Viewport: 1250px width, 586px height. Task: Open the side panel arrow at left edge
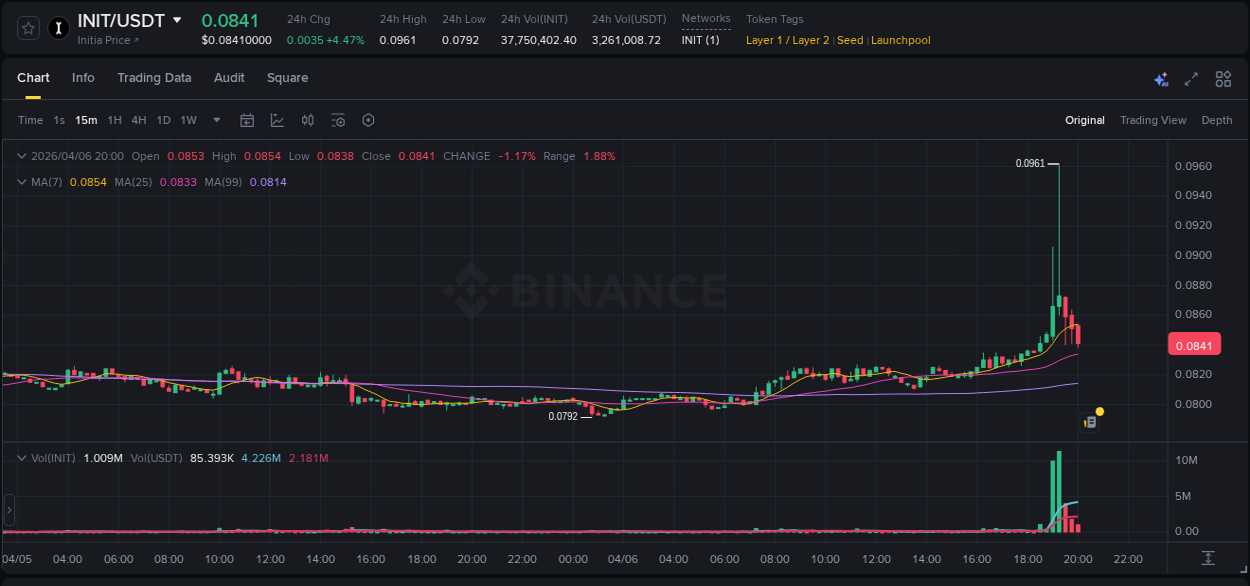9,510
